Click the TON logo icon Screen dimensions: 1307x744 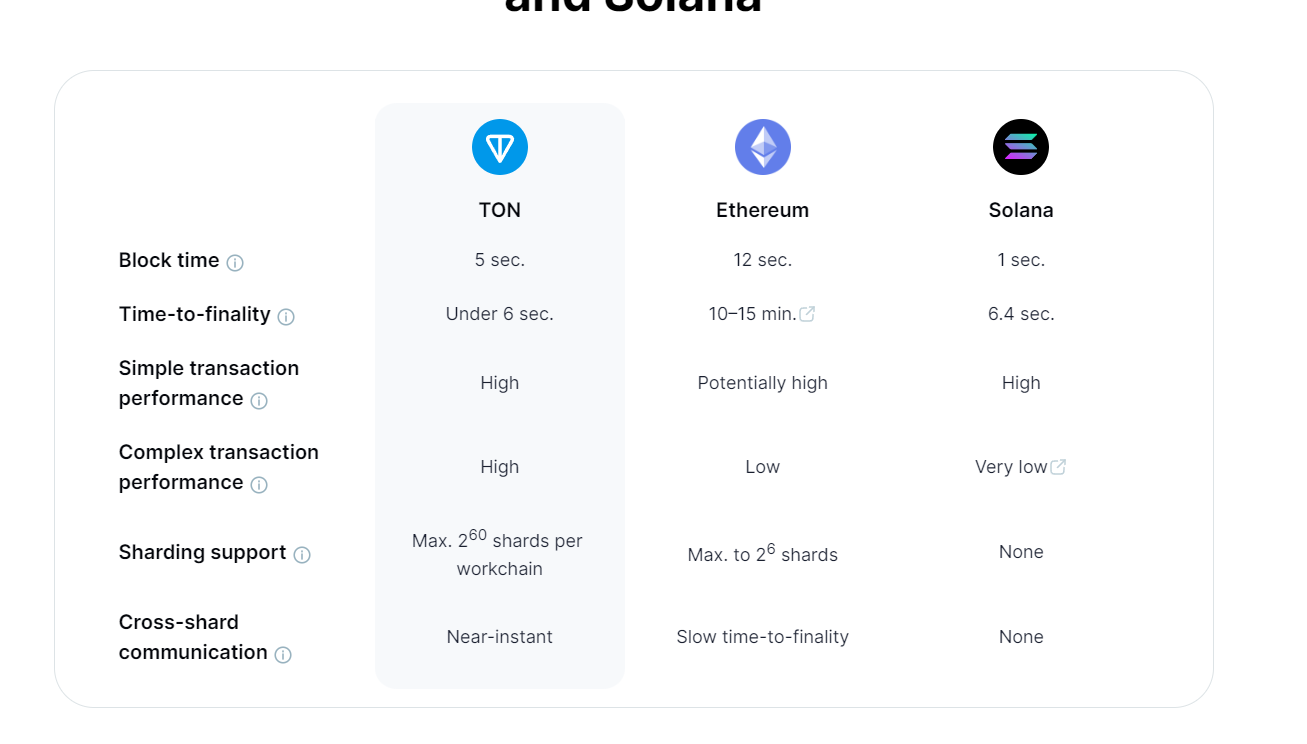[500, 147]
